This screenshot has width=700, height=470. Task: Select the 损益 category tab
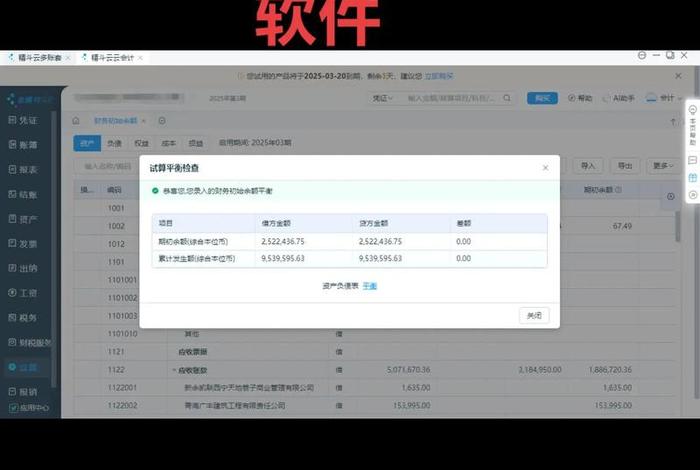pos(196,143)
